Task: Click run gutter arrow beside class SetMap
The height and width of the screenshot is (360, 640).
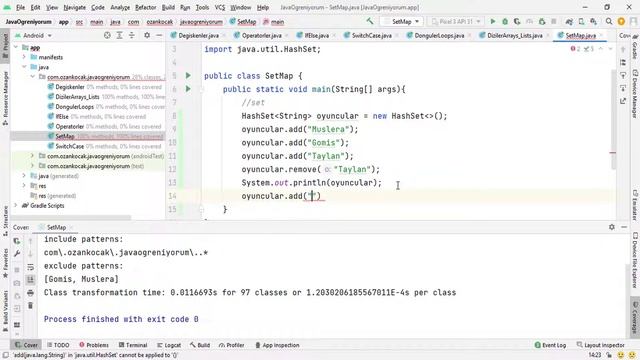Action: coord(188,76)
